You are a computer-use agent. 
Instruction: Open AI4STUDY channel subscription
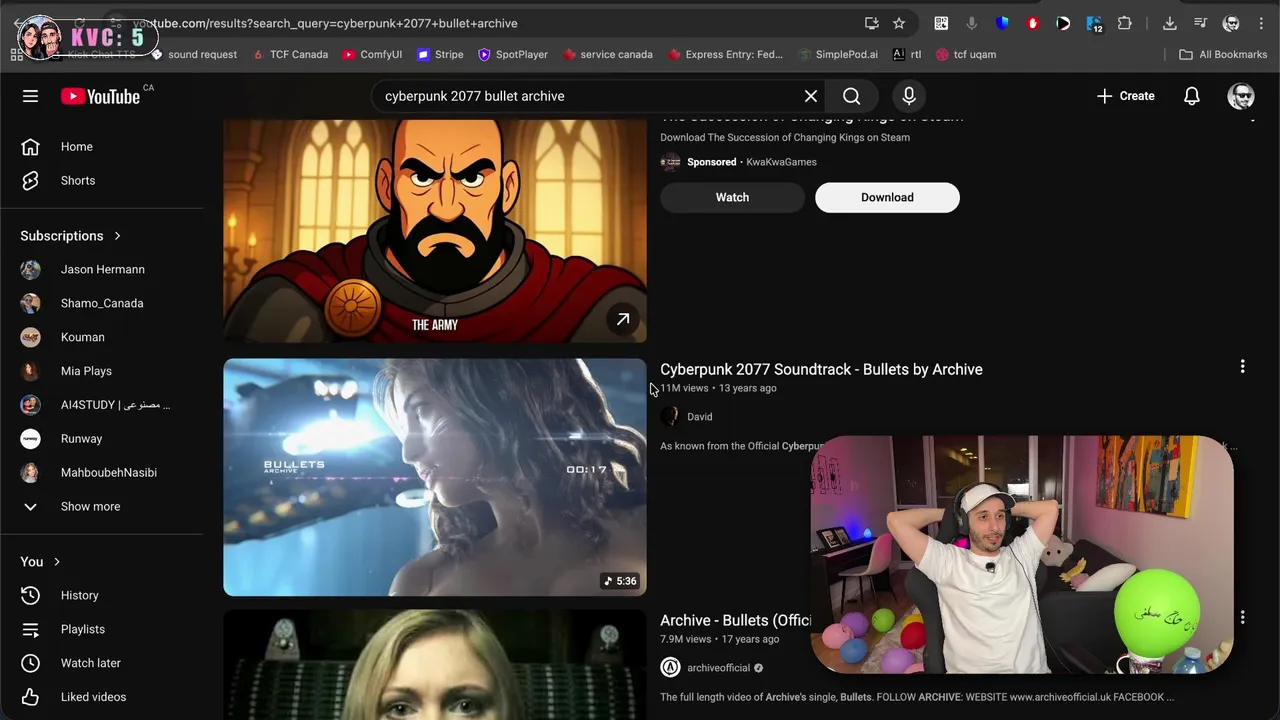pyautogui.click(x=102, y=405)
